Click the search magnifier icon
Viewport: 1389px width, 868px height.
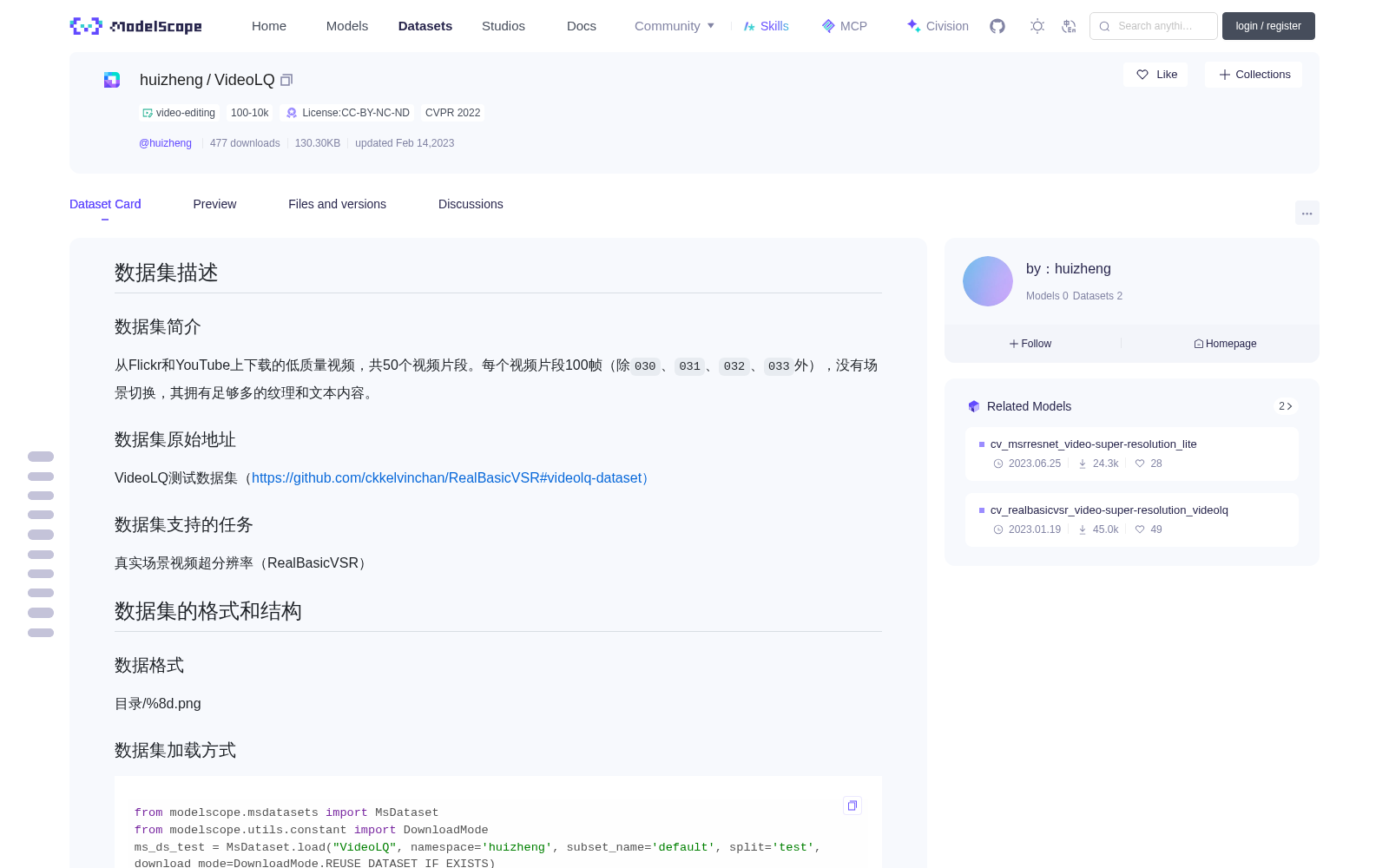[1104, 26]
